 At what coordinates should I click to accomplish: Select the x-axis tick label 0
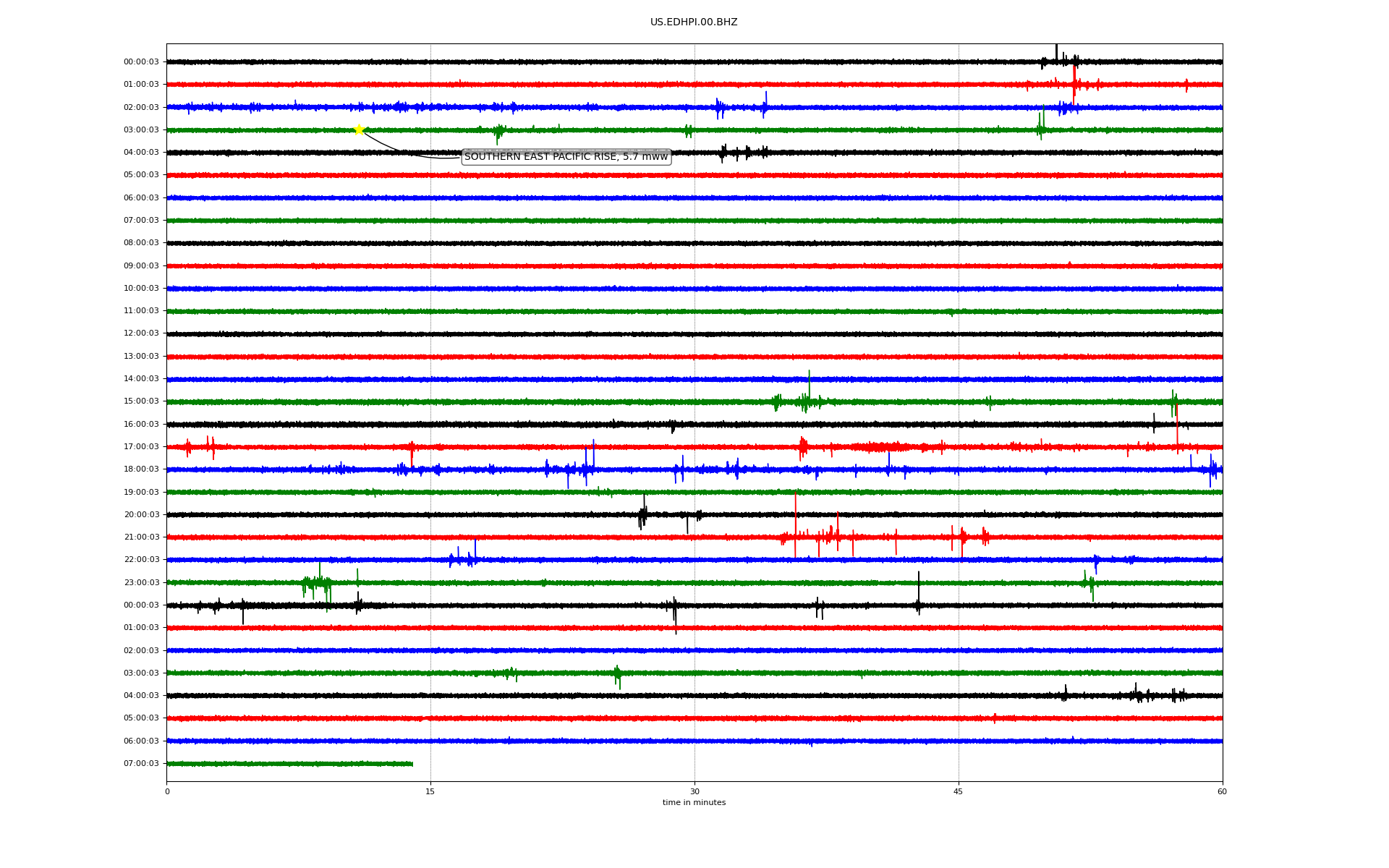[x=167, y=791]
